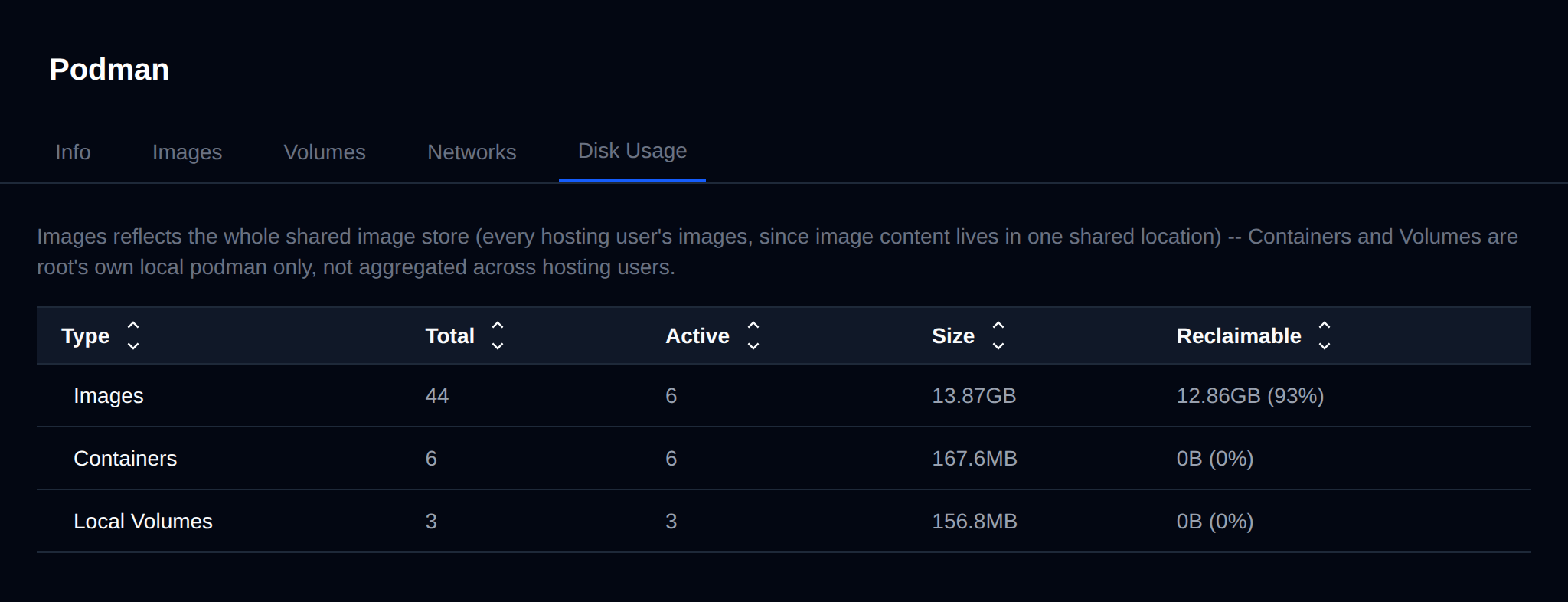The height and width of the screenshot is (602, 1568).
Task: Select the Local Volumes row type cell
Action: tap(143, 521)
